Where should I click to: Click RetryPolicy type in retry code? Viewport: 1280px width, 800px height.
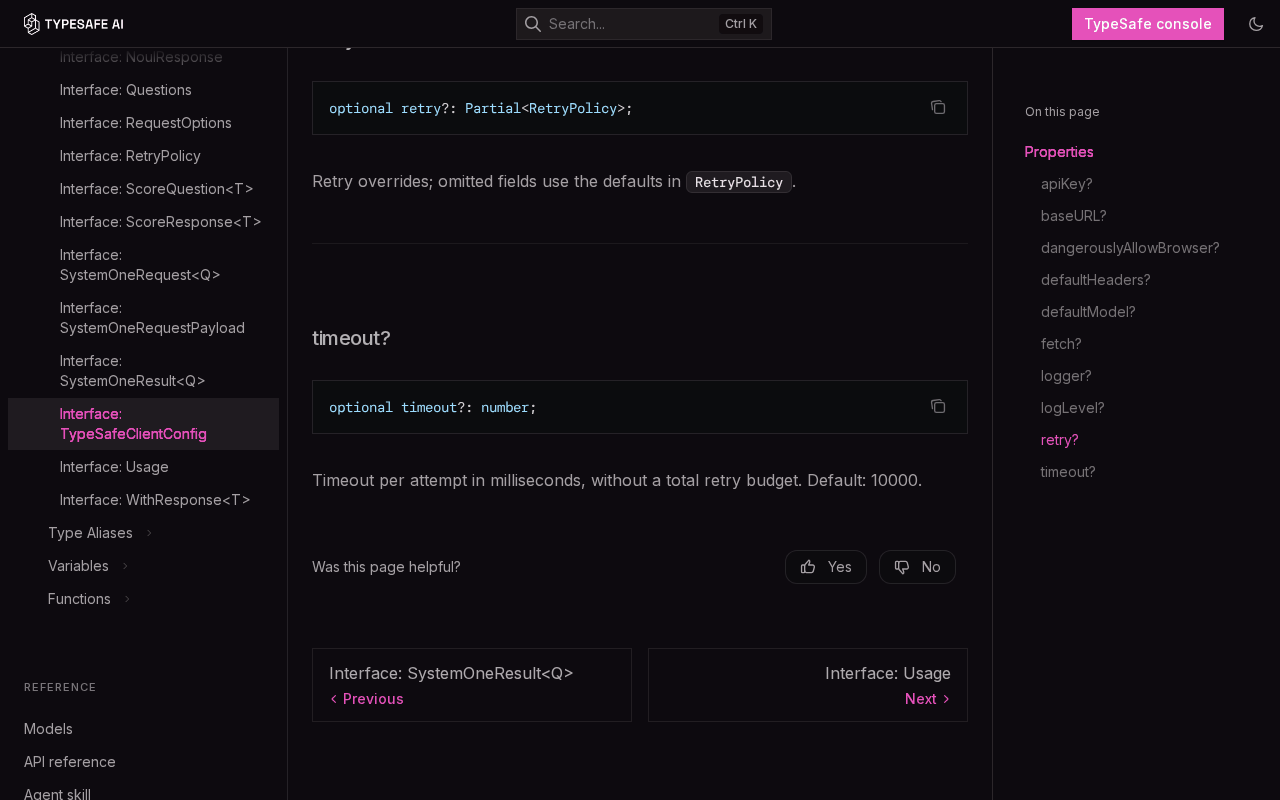[x=573, y=108]
